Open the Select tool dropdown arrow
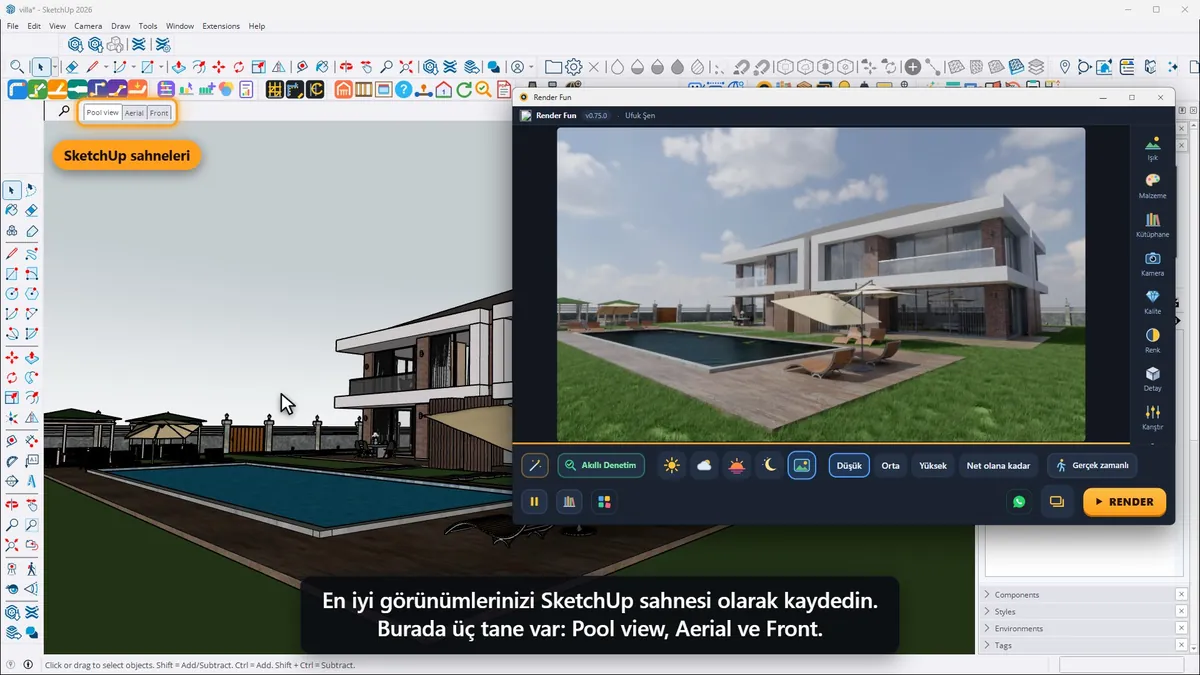Screen dimensions: 1200x675 pos(56,67)
